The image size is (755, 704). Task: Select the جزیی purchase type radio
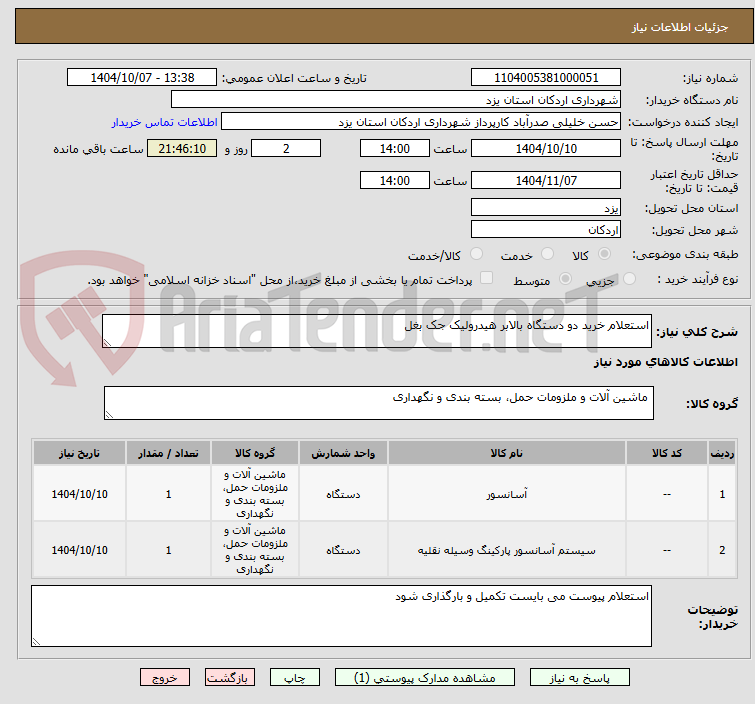[629, 279]
